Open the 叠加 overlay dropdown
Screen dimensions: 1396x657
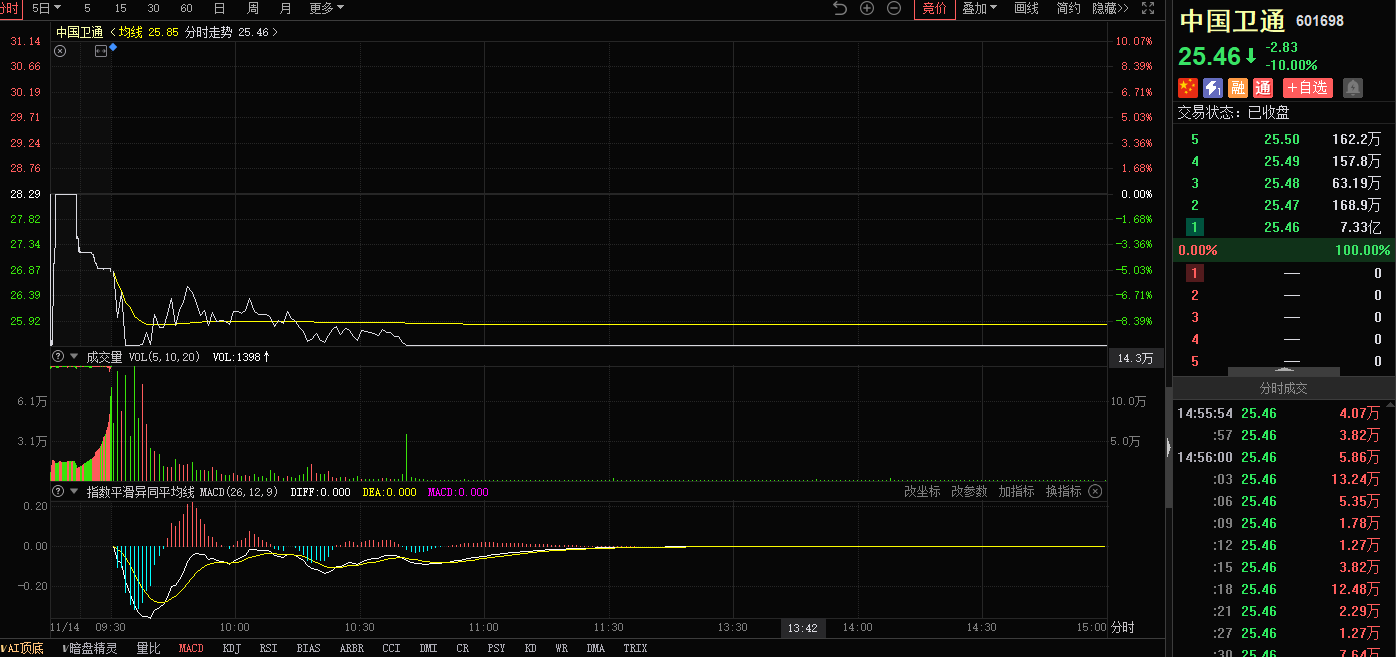tap(979, 8)
